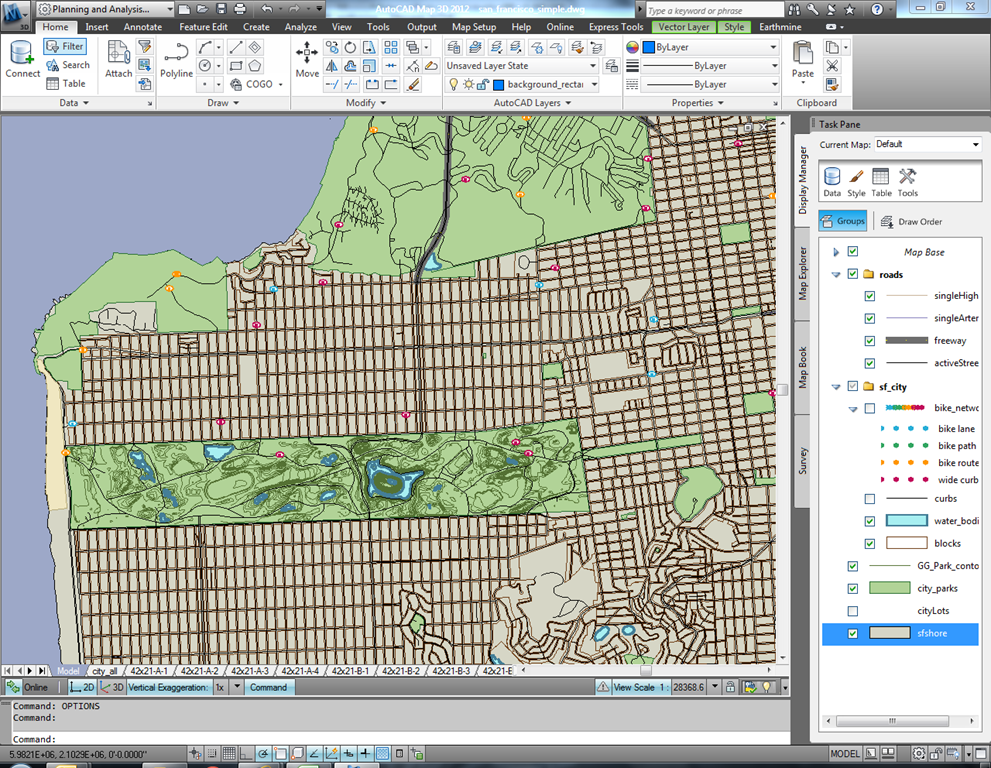
Task: Enable the cityLots layer checkbox
Action: (x=852, y=611)
